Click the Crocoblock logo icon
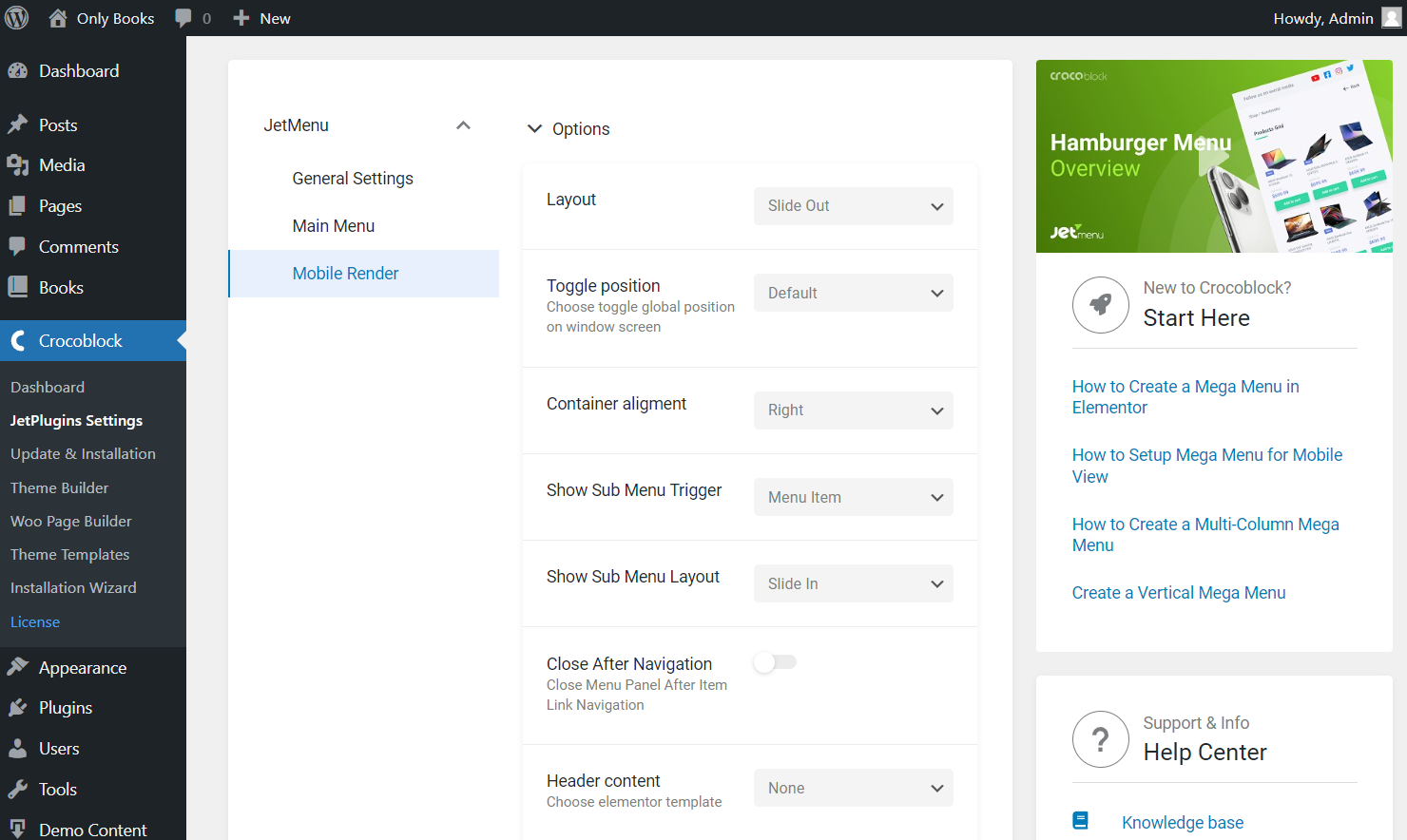This screenshot has width=1407, height=840. (x=17, y=340)
